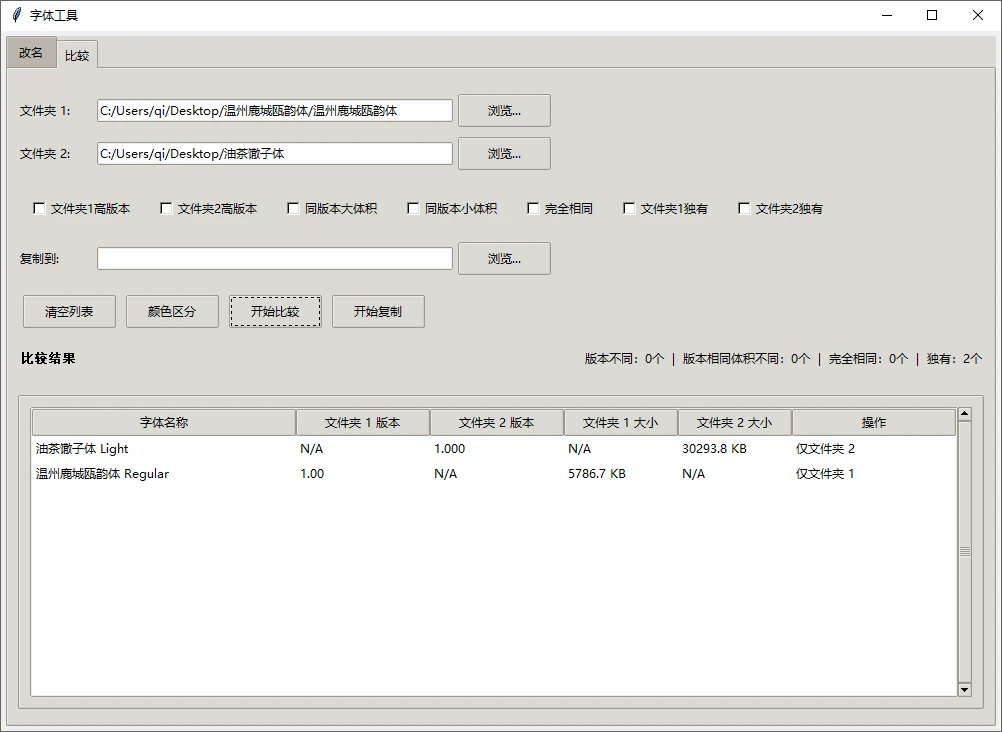Click the 字体名称 column header
Screen dimensions: 1002x732
pos(164,421)
